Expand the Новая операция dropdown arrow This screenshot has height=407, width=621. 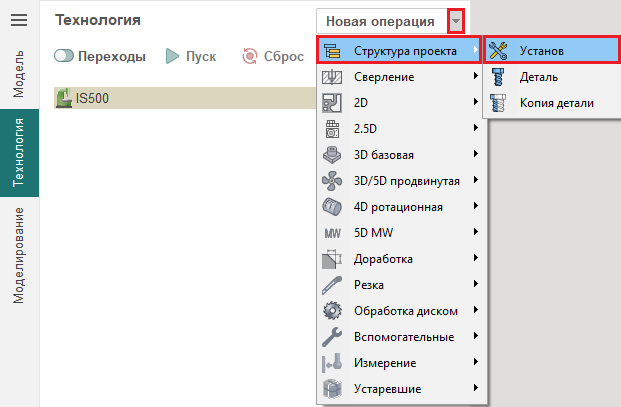click(456, 21)
